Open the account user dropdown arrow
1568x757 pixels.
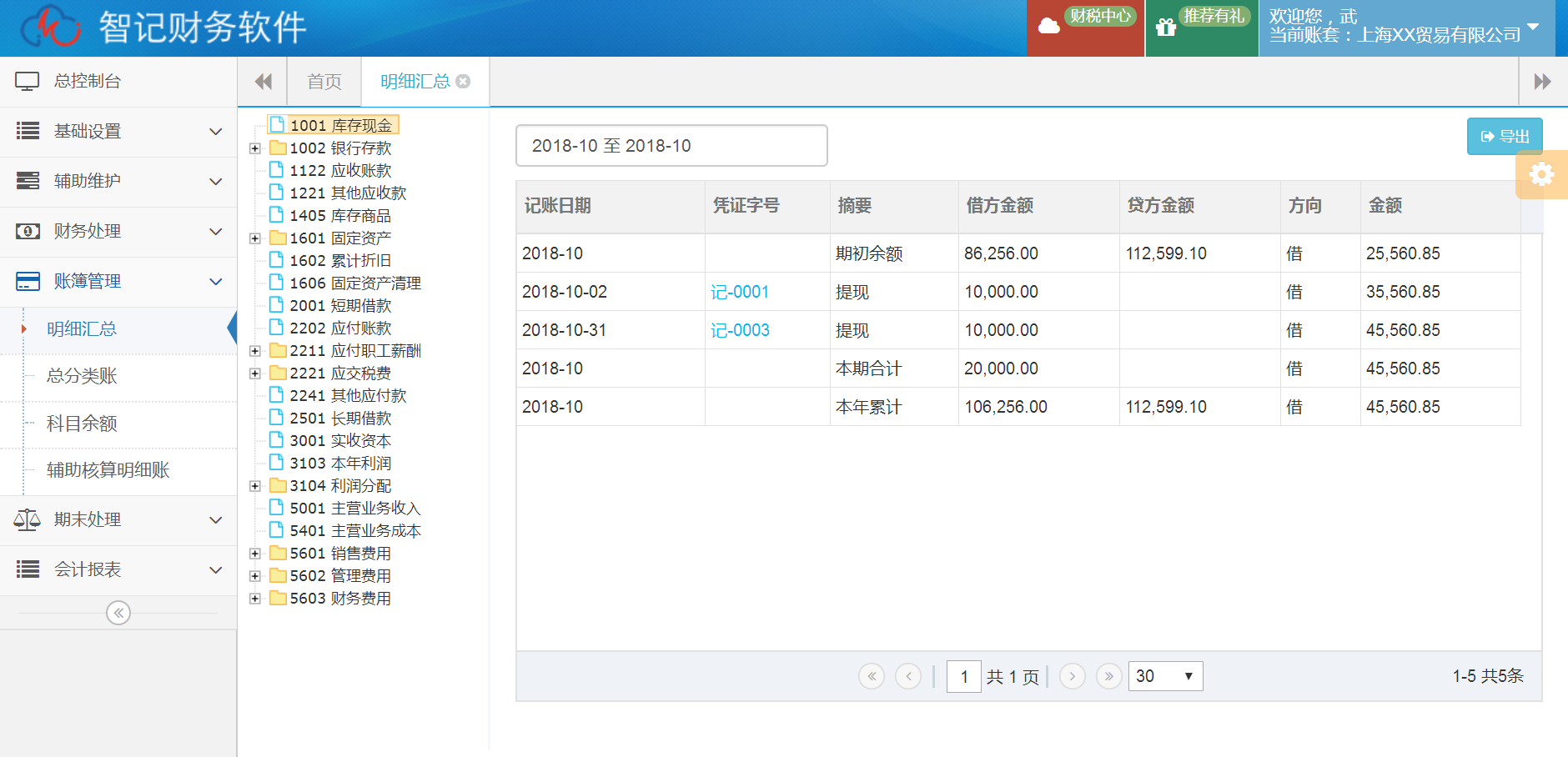pyautogui.click(x=1533, y=27)
